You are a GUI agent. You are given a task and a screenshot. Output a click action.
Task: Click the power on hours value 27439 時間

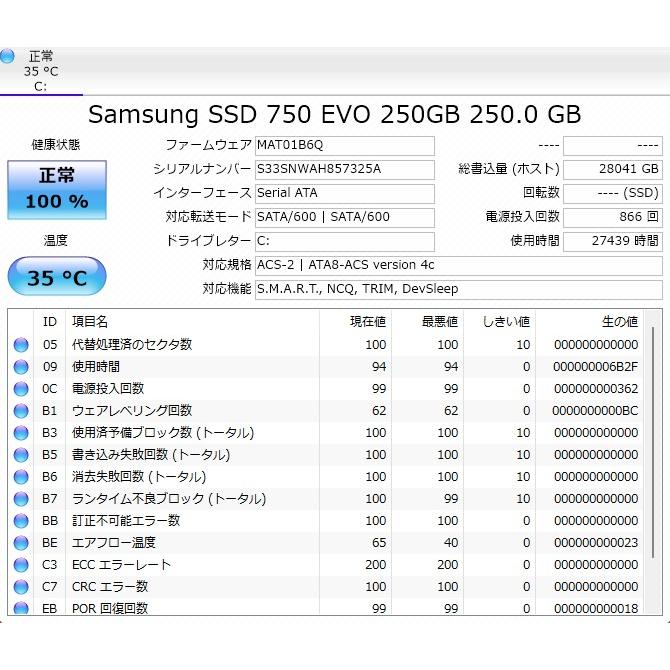pyautogui.click(x=613, y=241)
